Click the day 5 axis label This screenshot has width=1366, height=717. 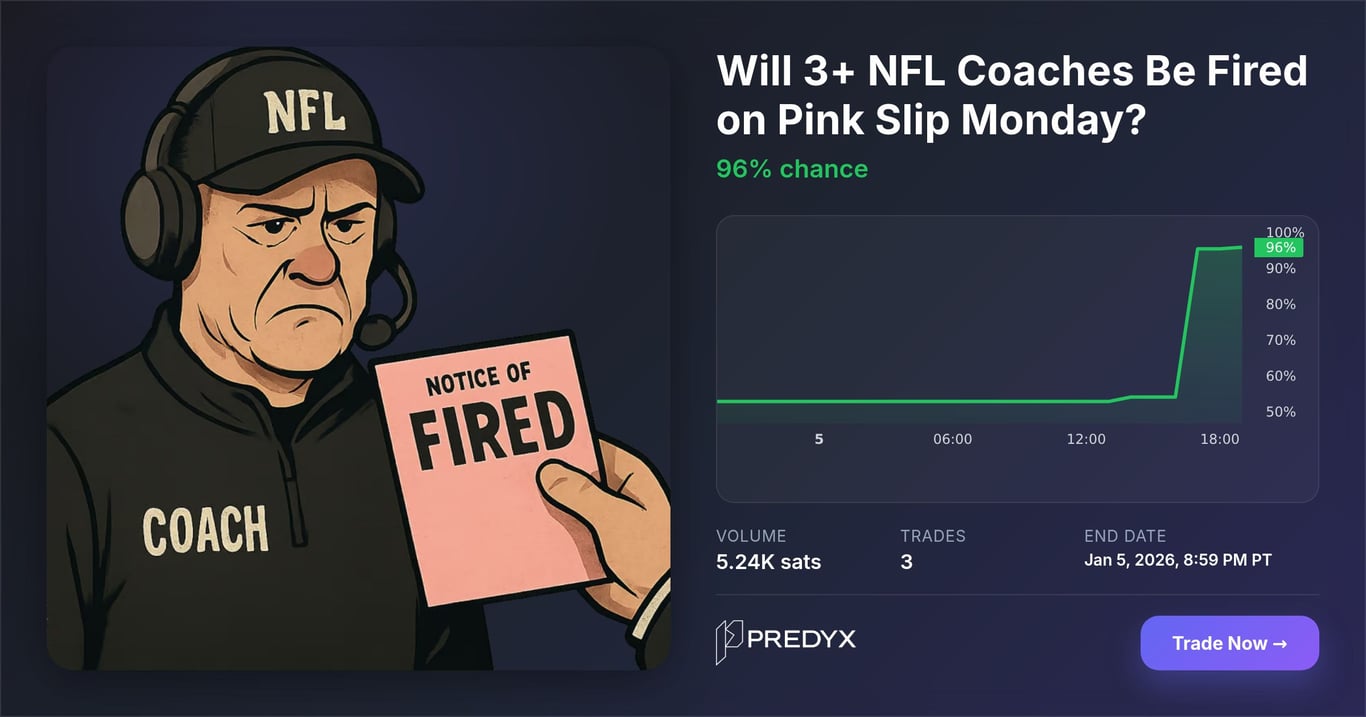(819, 439)
